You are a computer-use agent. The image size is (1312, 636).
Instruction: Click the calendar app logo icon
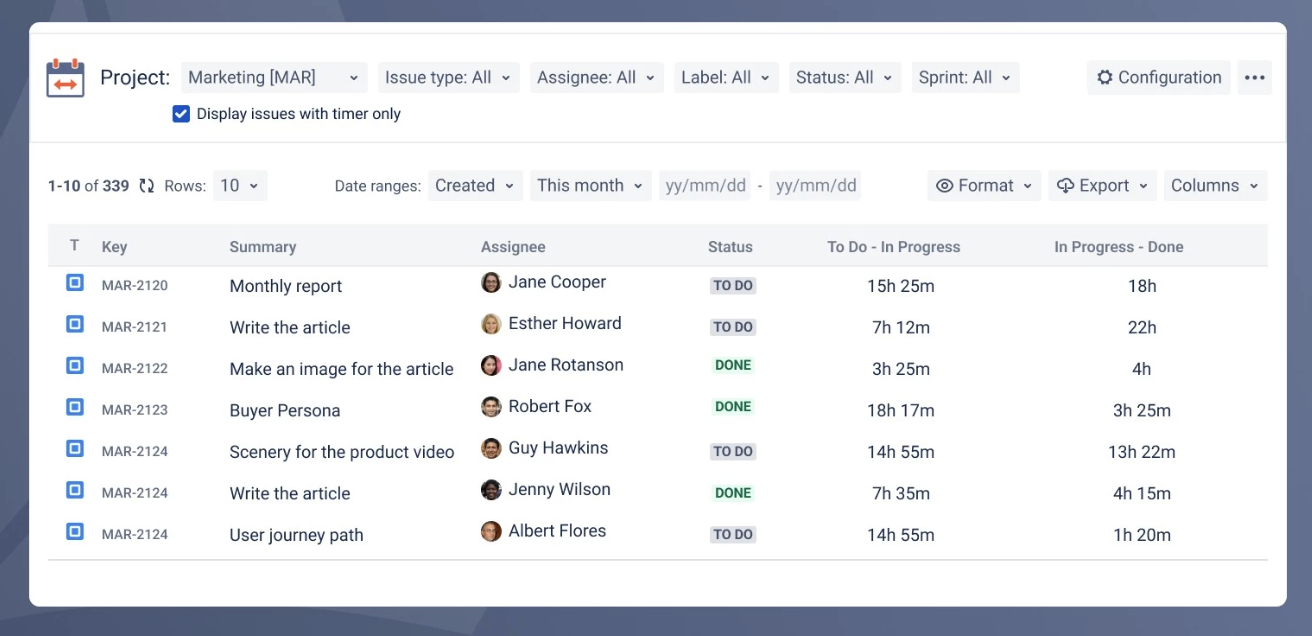(x=66, y=78)
